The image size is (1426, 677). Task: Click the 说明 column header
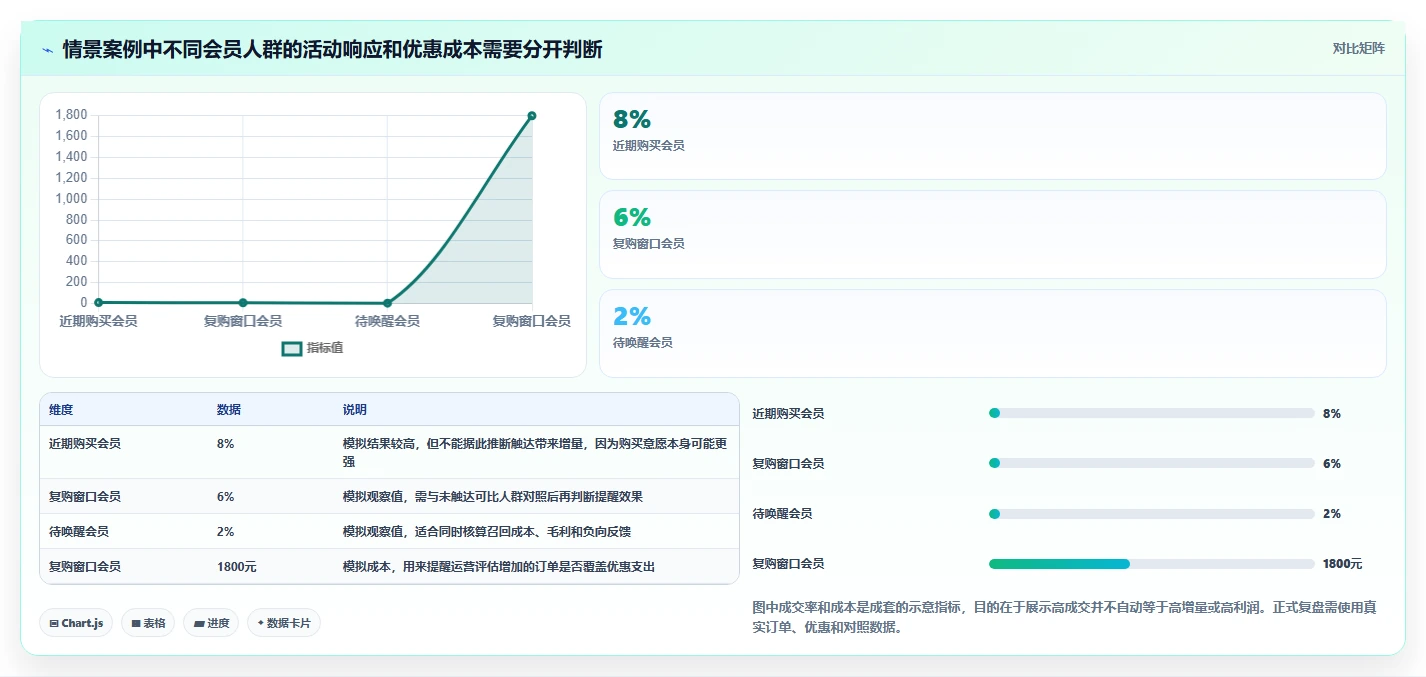coord(354,410)
